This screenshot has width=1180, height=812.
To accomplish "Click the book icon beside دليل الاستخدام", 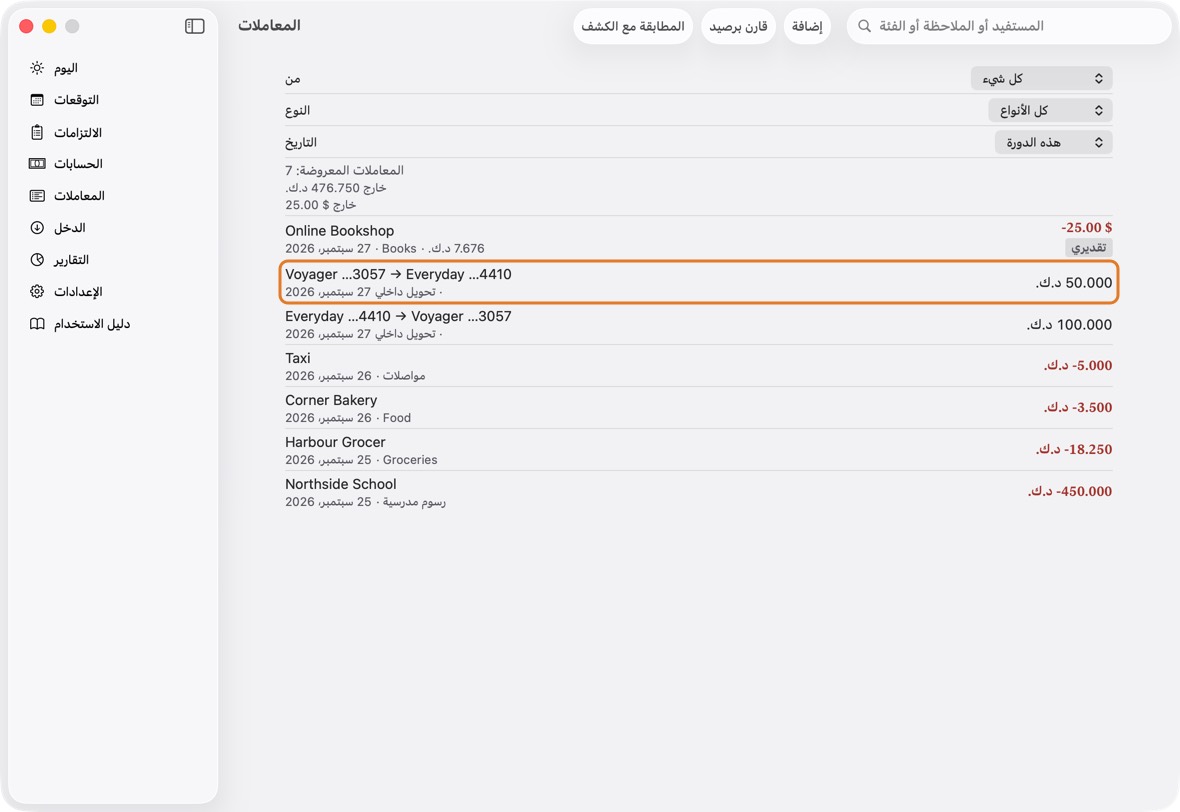I will tap(37, 324).
